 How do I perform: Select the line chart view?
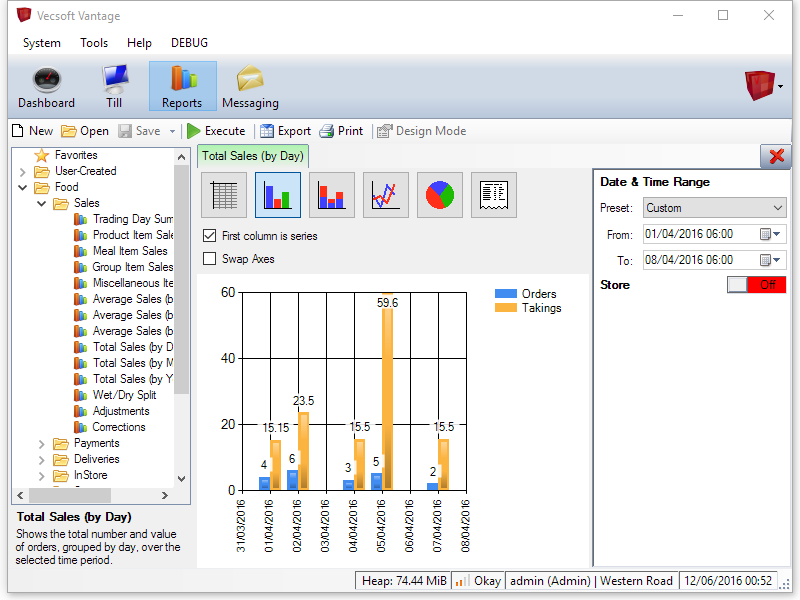pyautogui.click(x=386, y=195)
